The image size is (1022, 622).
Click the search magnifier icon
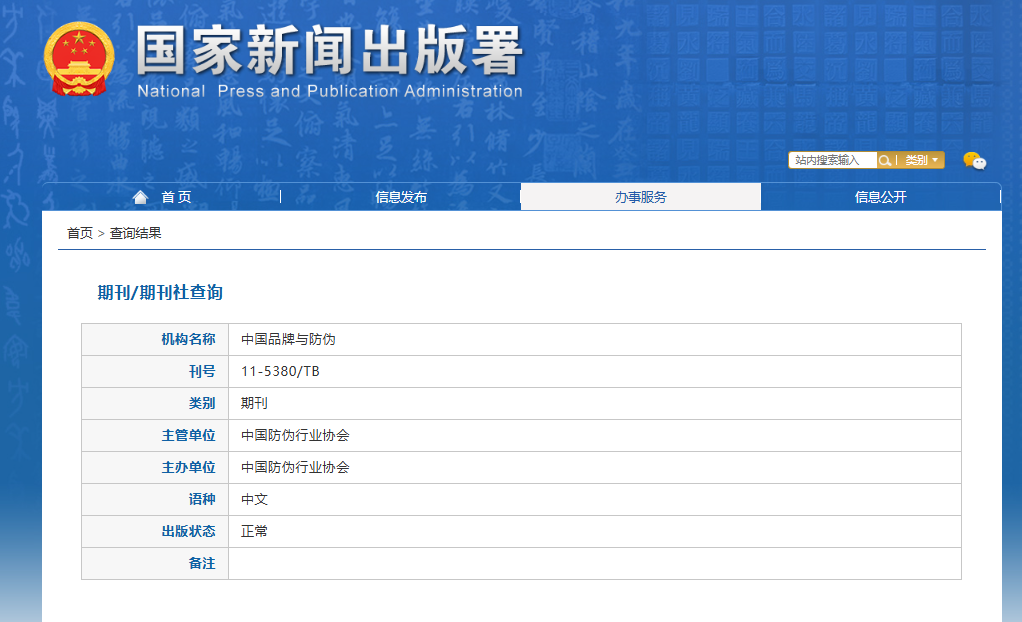point(885,160)
